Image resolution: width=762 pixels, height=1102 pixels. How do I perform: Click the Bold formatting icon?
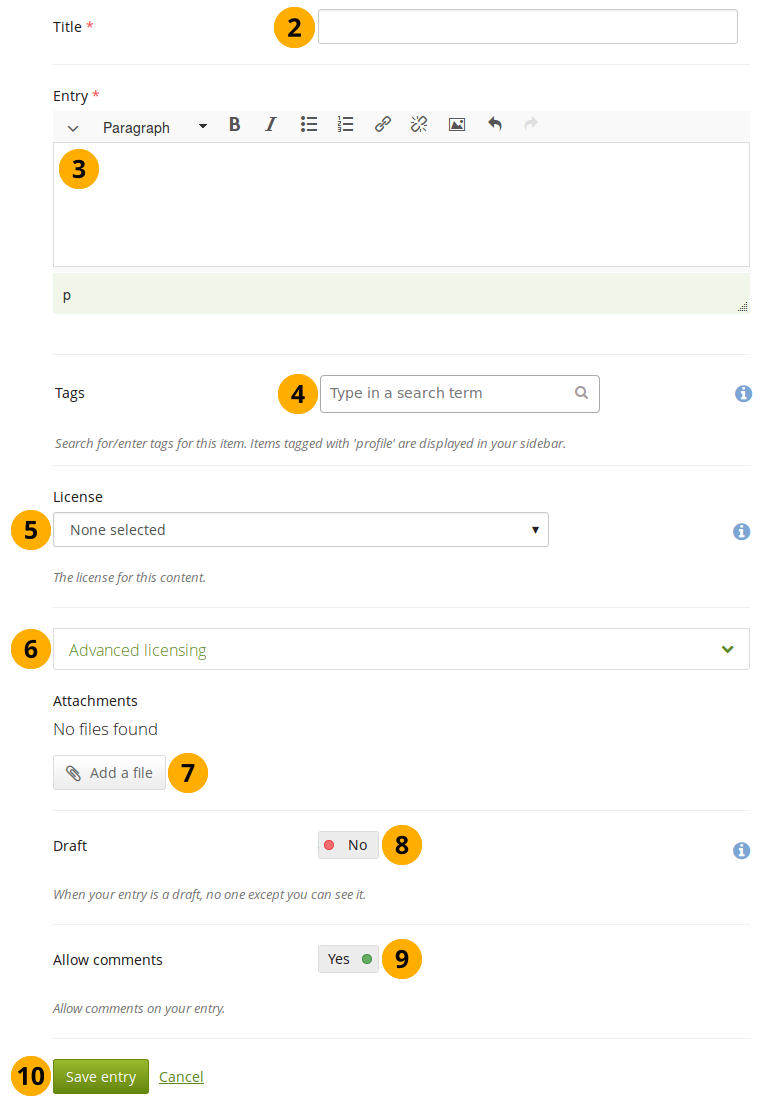[234, 125]
